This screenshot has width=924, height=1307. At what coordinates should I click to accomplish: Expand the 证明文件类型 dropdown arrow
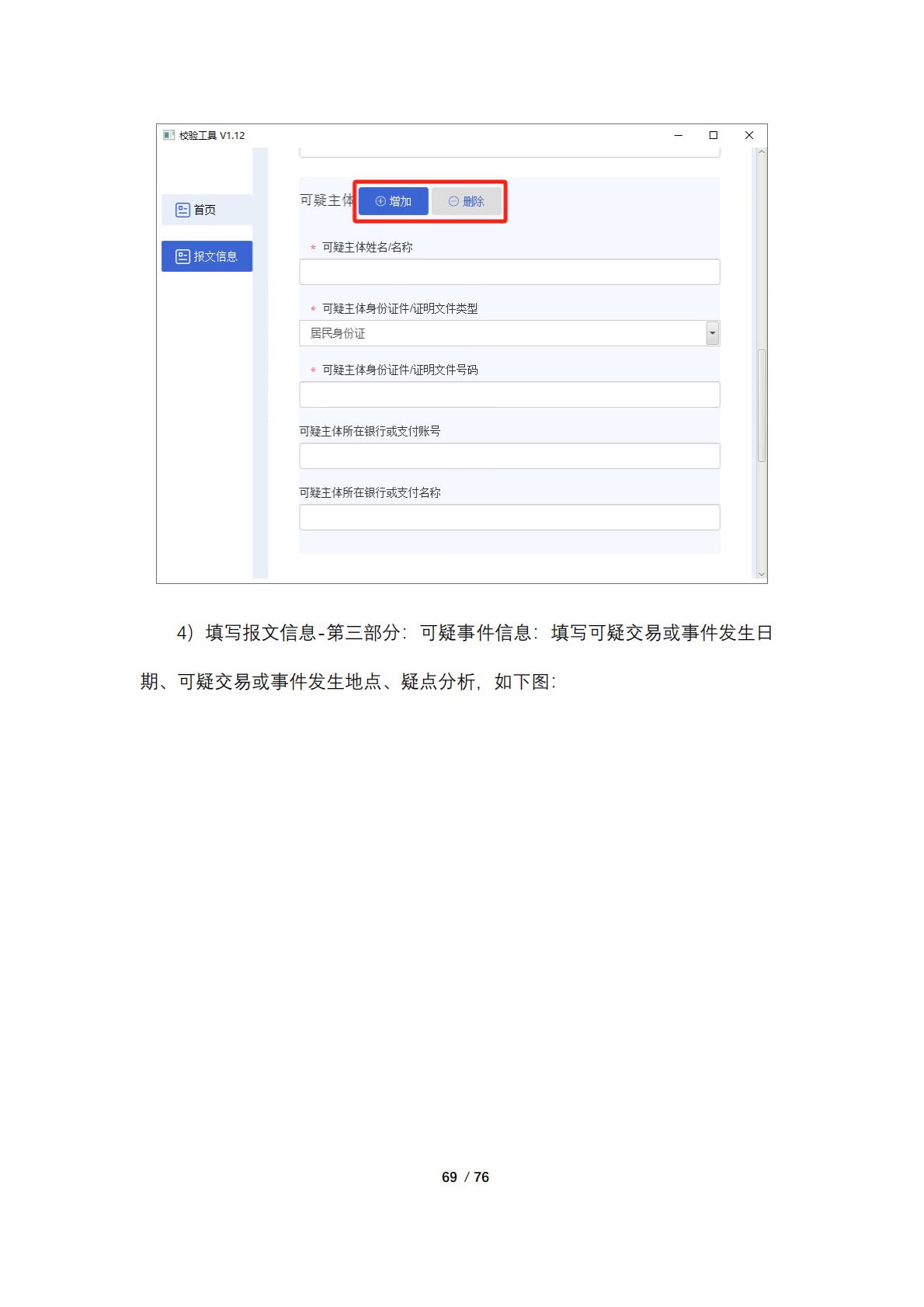pos(712,333)
